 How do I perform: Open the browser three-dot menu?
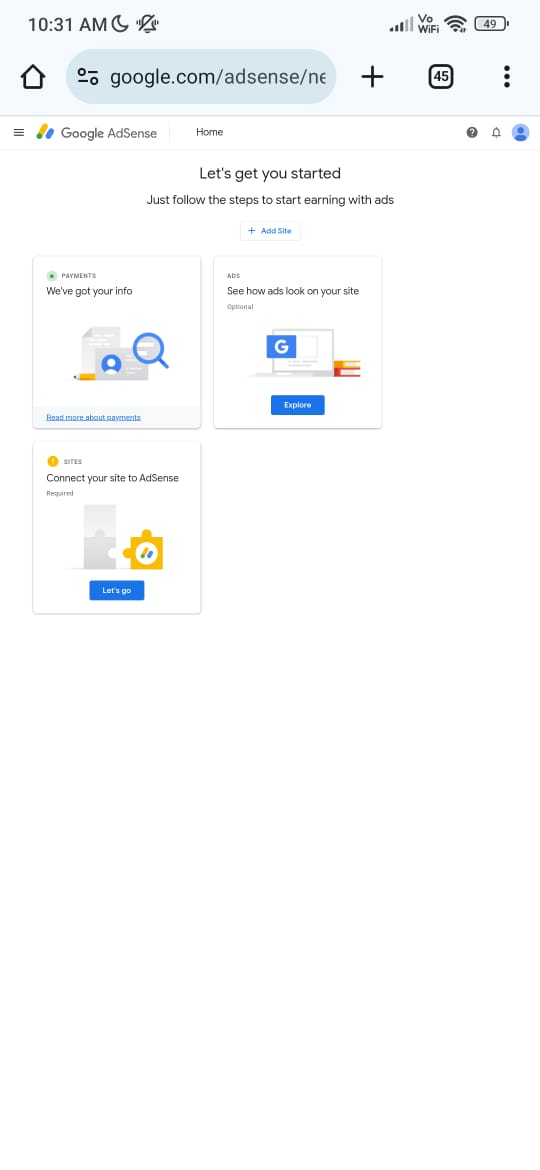pos(506,76)
